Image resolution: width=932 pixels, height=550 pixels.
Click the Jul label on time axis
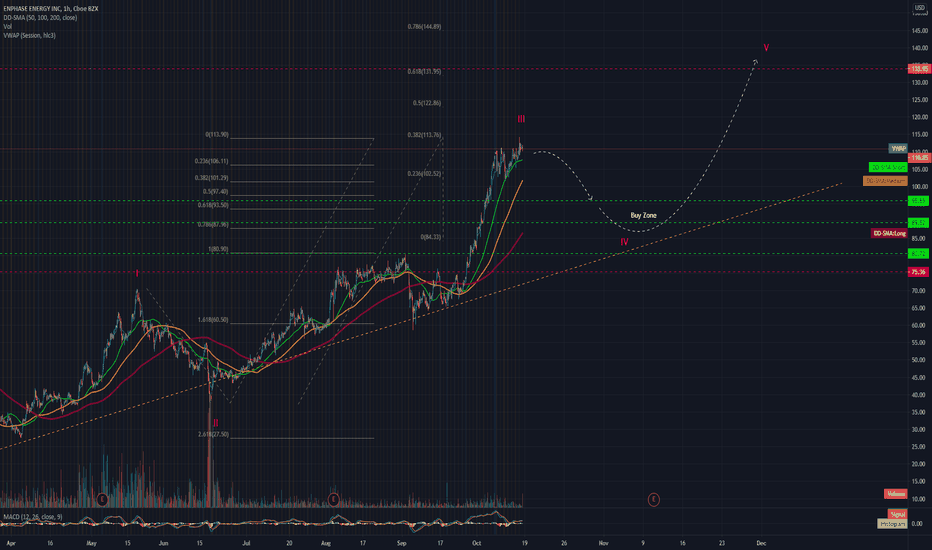[246, 543]
